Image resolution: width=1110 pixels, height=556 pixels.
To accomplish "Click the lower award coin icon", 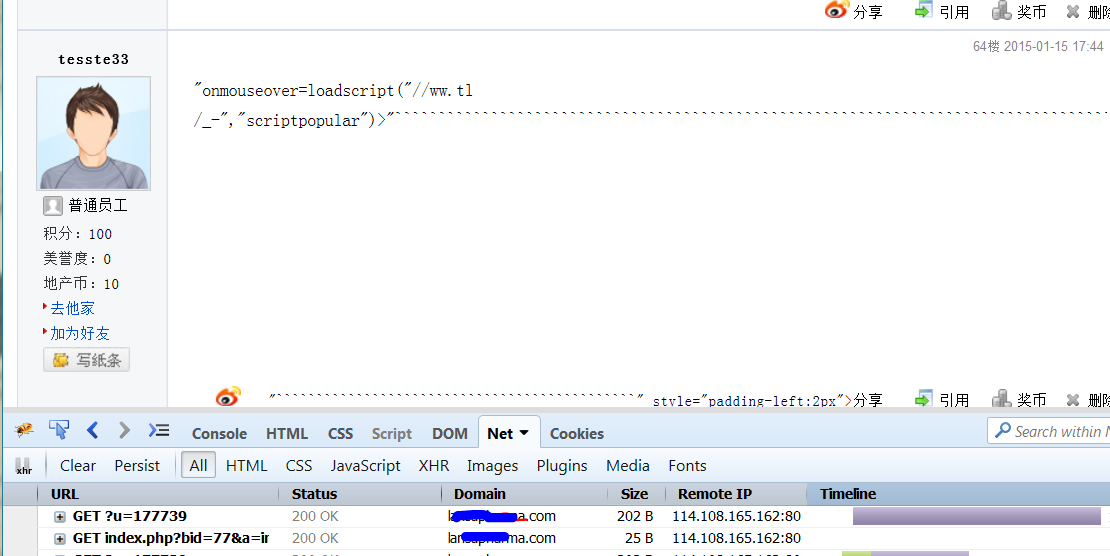I will pyautogui.click(x=1002, y=398).
